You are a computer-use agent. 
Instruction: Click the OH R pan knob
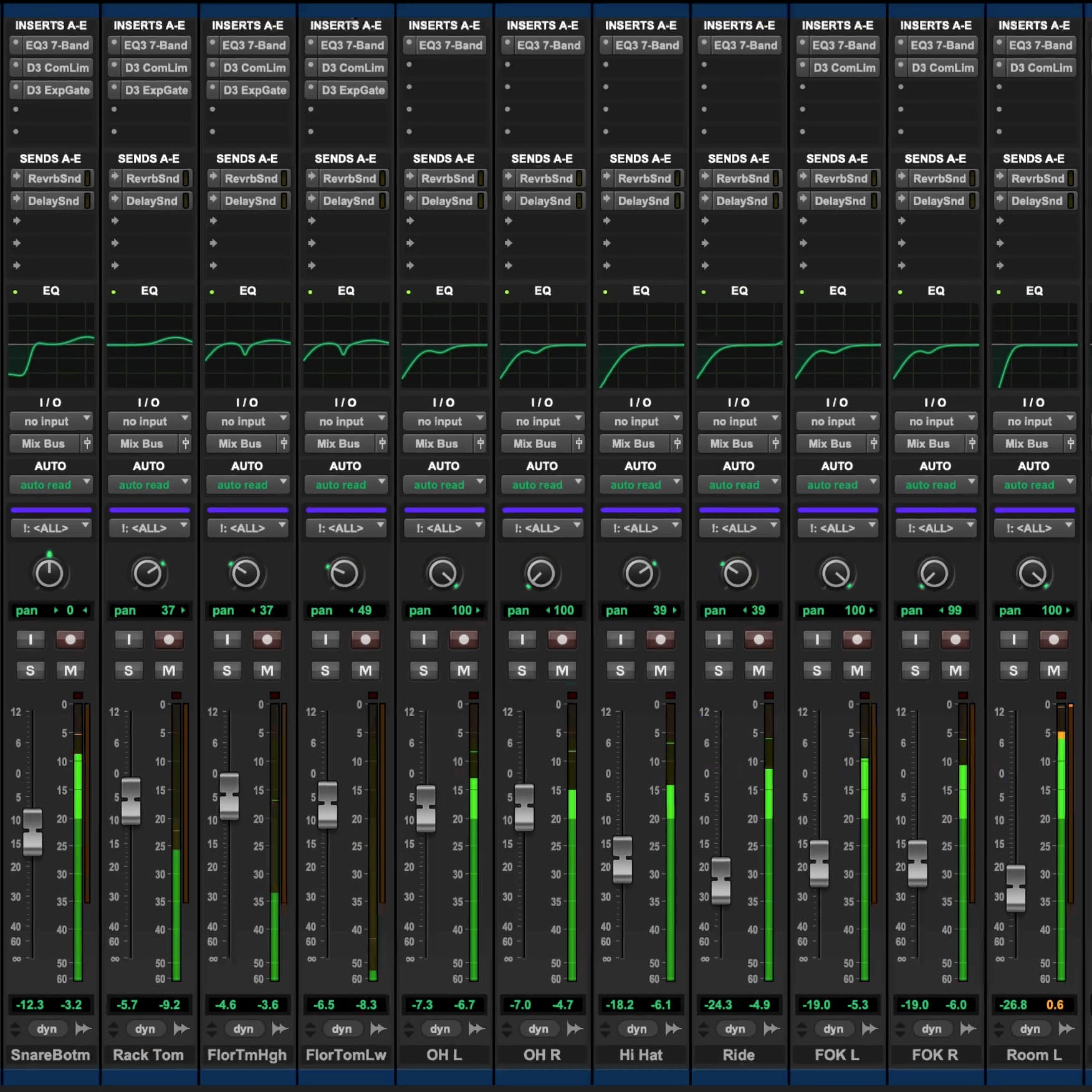coord(540,573)
